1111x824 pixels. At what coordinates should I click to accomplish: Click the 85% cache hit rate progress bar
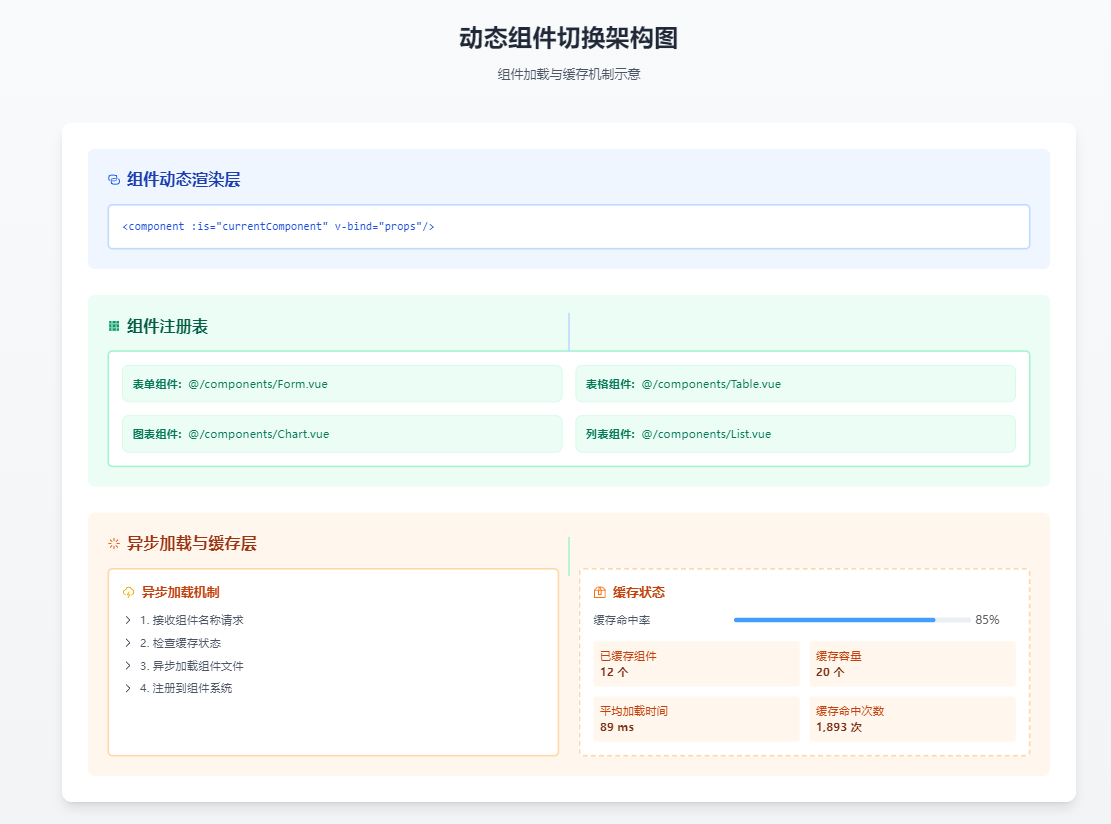coord(848,619)
